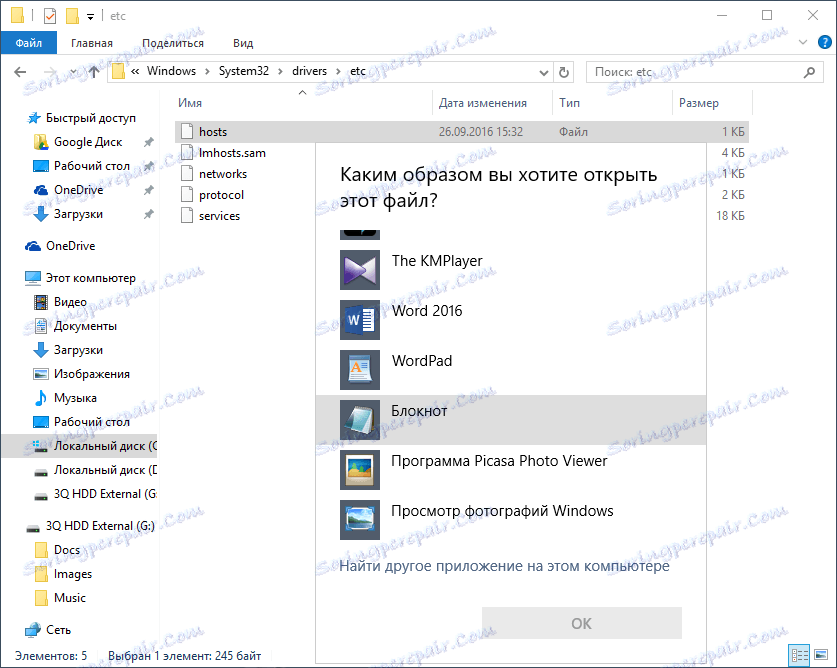Click the new folder icon in title bar

73,16
